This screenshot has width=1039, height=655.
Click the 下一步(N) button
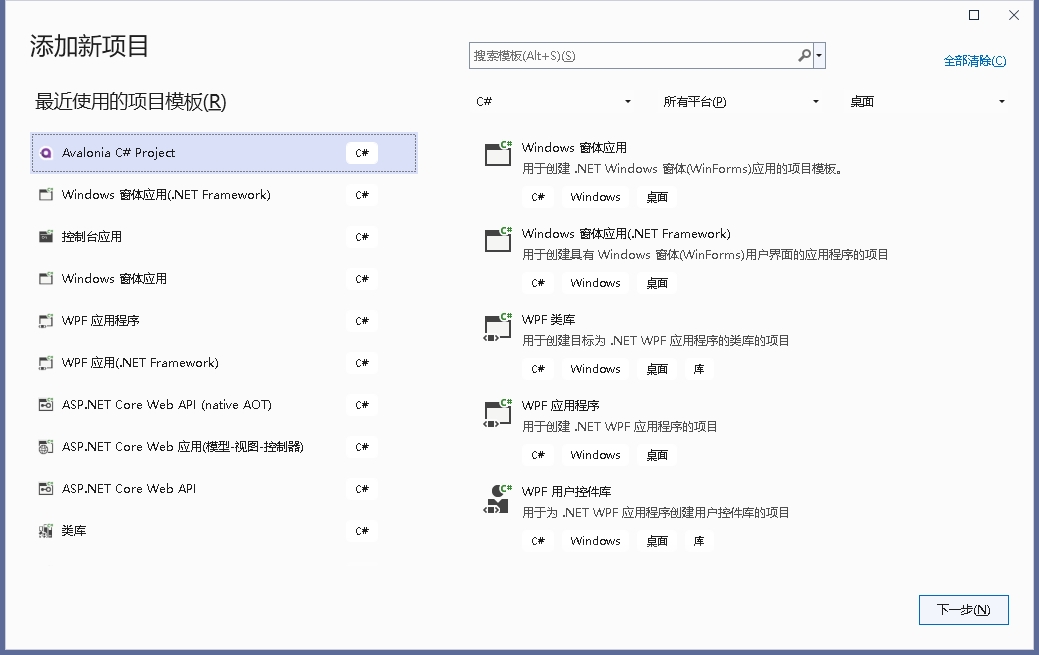point(963,610)
